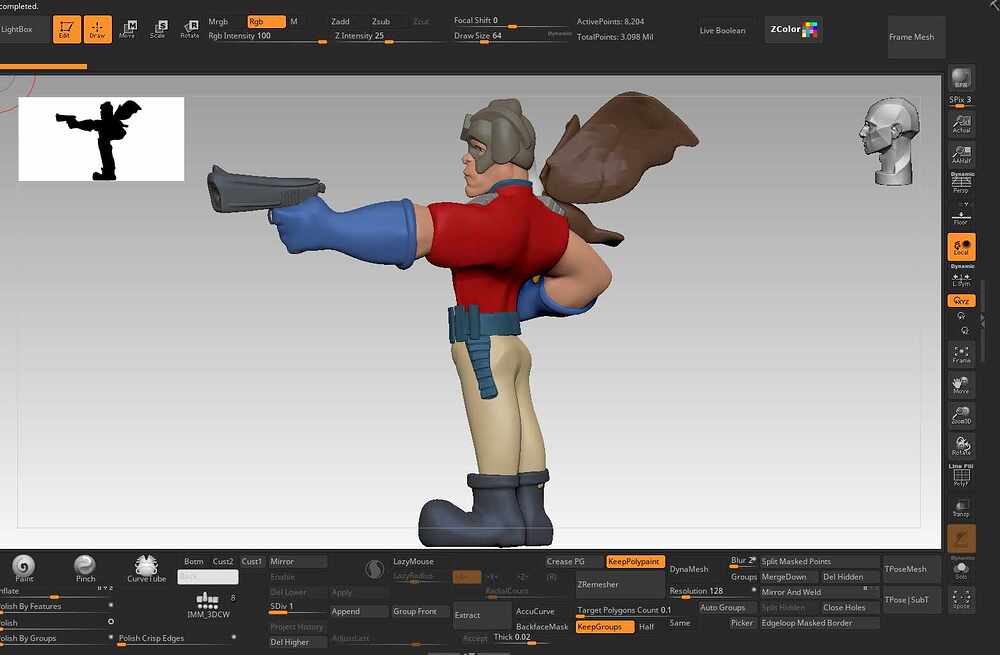Click the Append button
Screen dimensions: 1000x655
pyautogui.click(x=358, y=612)
